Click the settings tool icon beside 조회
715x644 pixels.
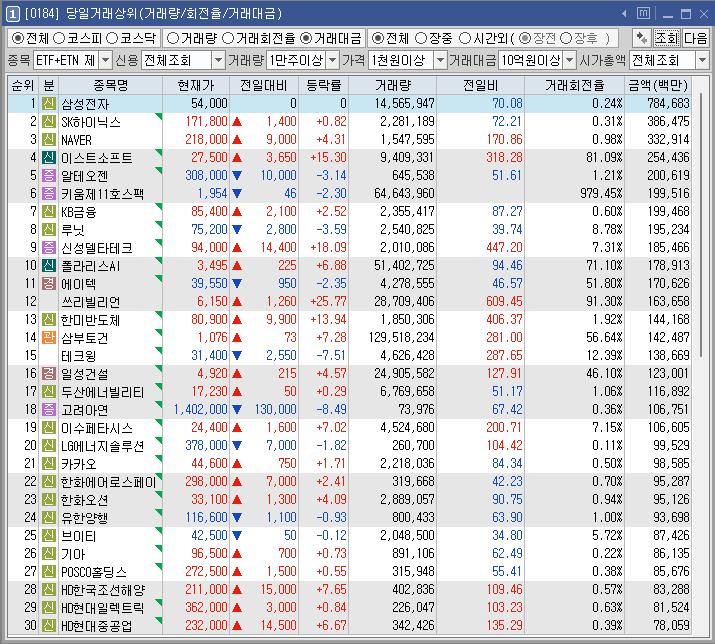(641, 38)
